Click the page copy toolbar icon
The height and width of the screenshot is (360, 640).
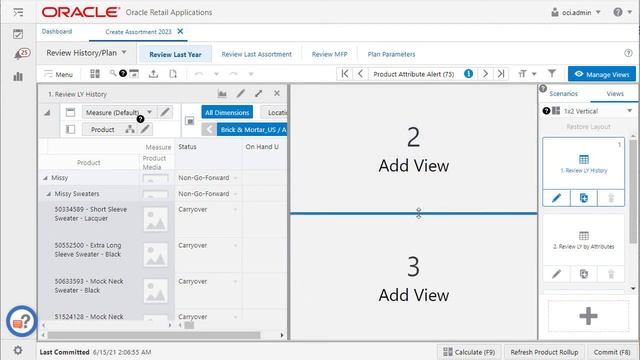[173, 73]
